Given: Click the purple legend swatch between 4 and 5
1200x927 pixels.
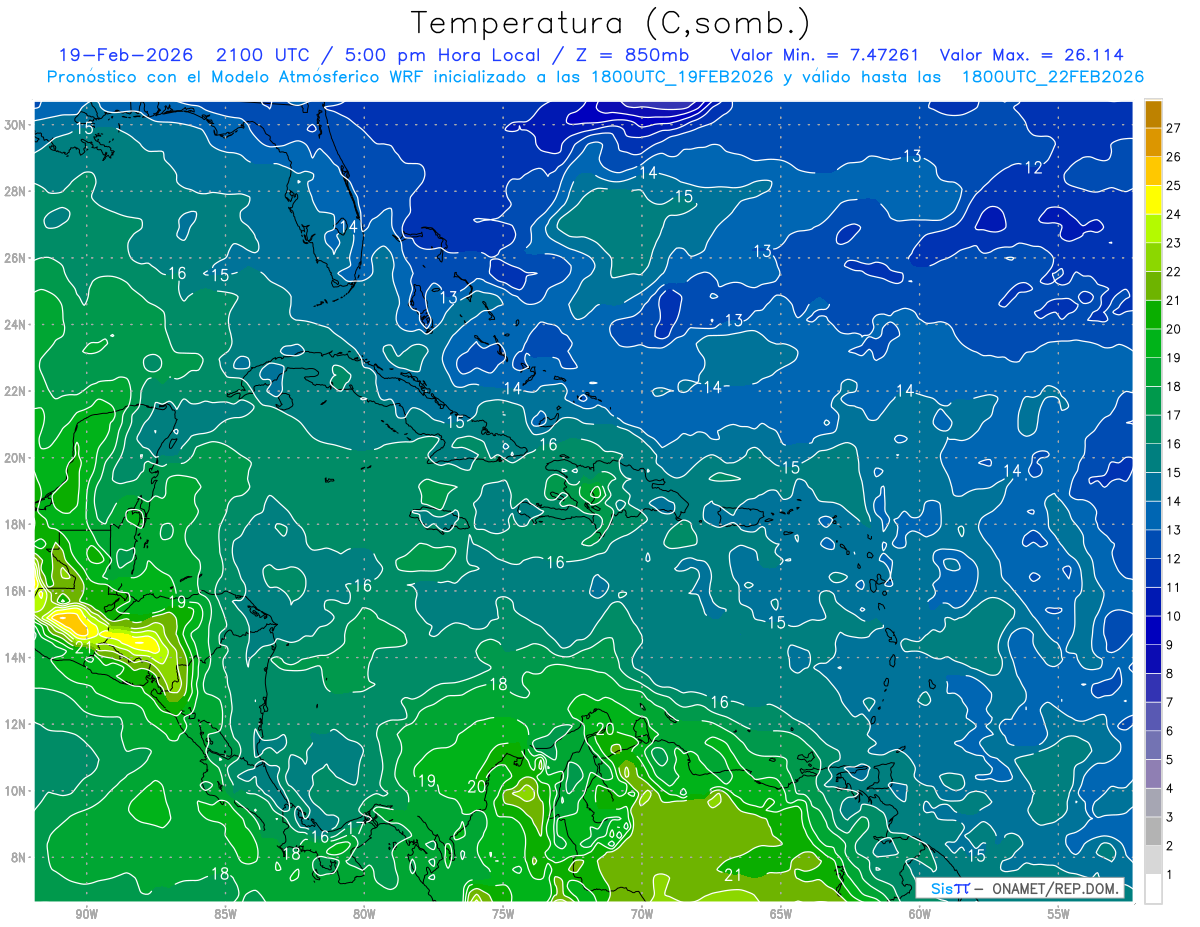Looking at the screenshot, I should (x=1153, y=774).
